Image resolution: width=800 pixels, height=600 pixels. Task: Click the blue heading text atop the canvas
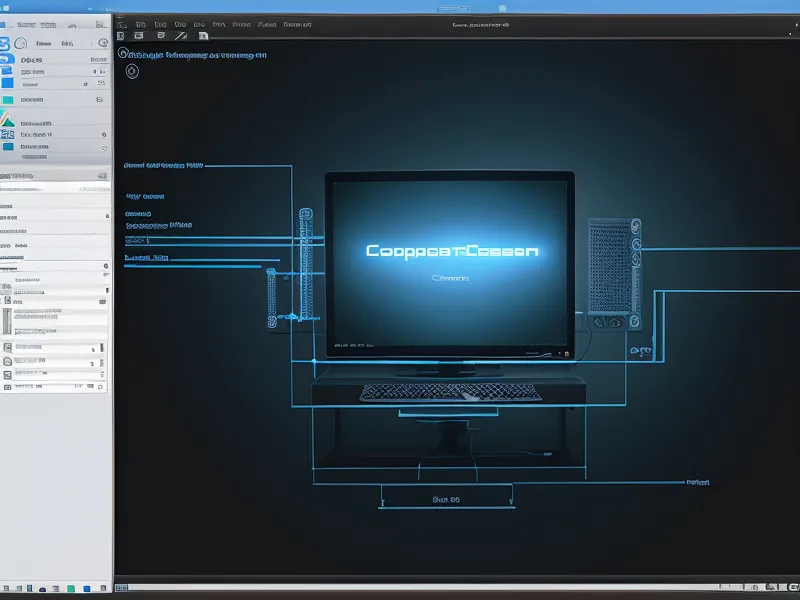[x=198, y=55]
